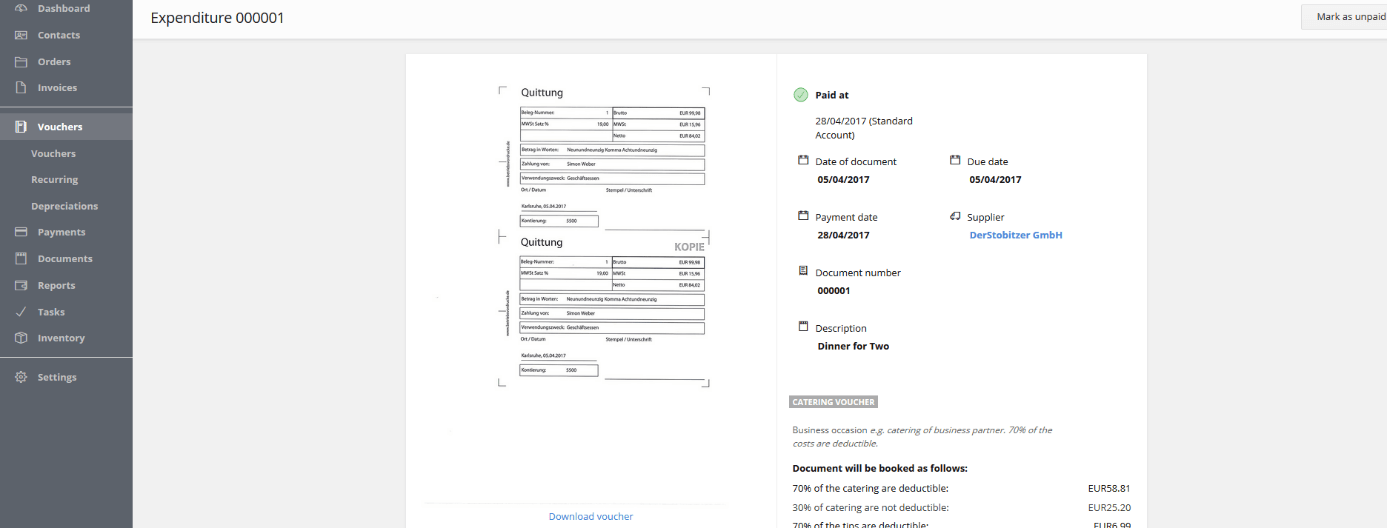Click the Catering Voucher label tag
Screen dimensions: 1387x528
(833, 402)
